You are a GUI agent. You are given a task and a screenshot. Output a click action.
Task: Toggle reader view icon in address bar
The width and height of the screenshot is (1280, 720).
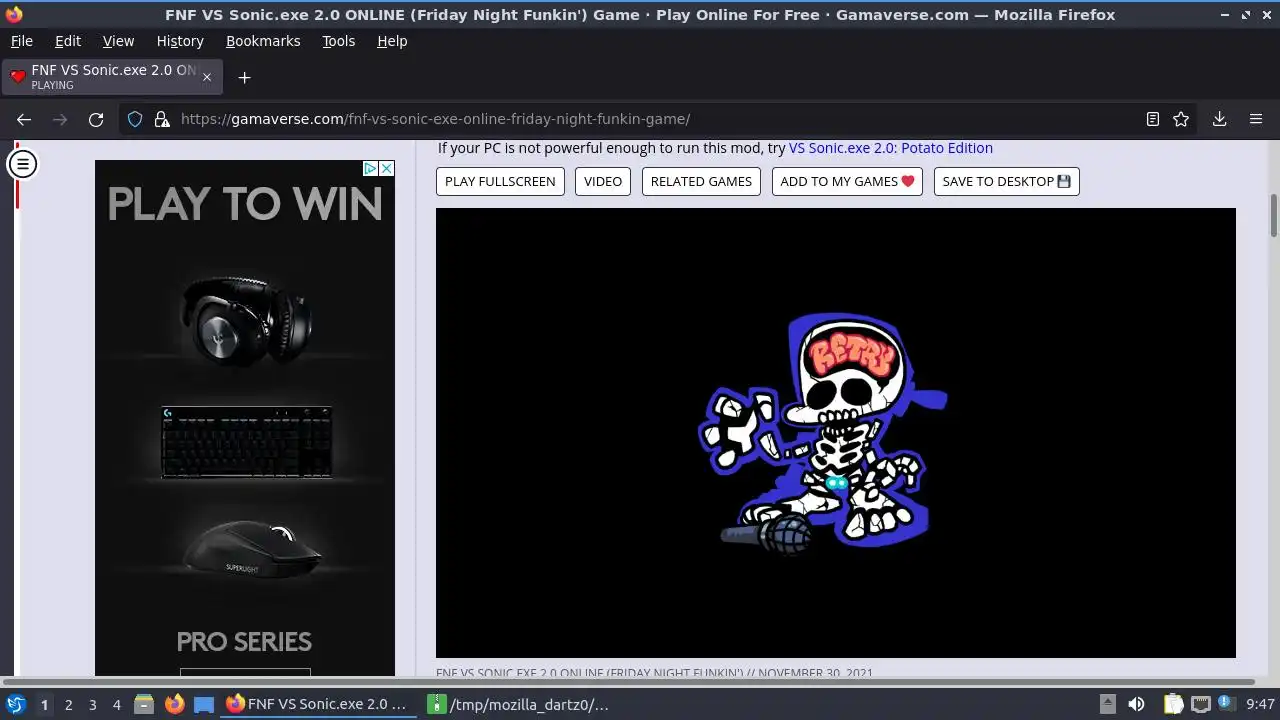pyautogui.click(x=1153, y=119)
